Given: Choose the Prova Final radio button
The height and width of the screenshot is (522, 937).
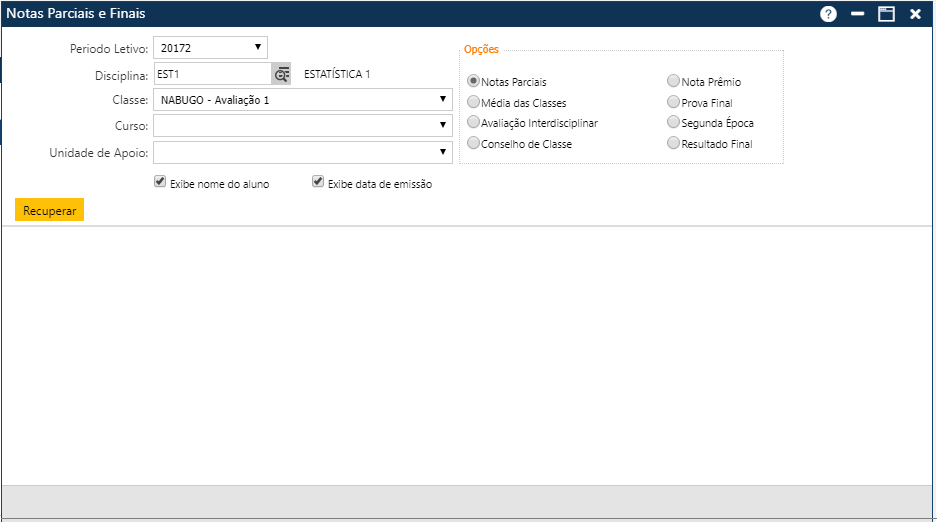Looking at the screenshot, I should coord(673,103).
